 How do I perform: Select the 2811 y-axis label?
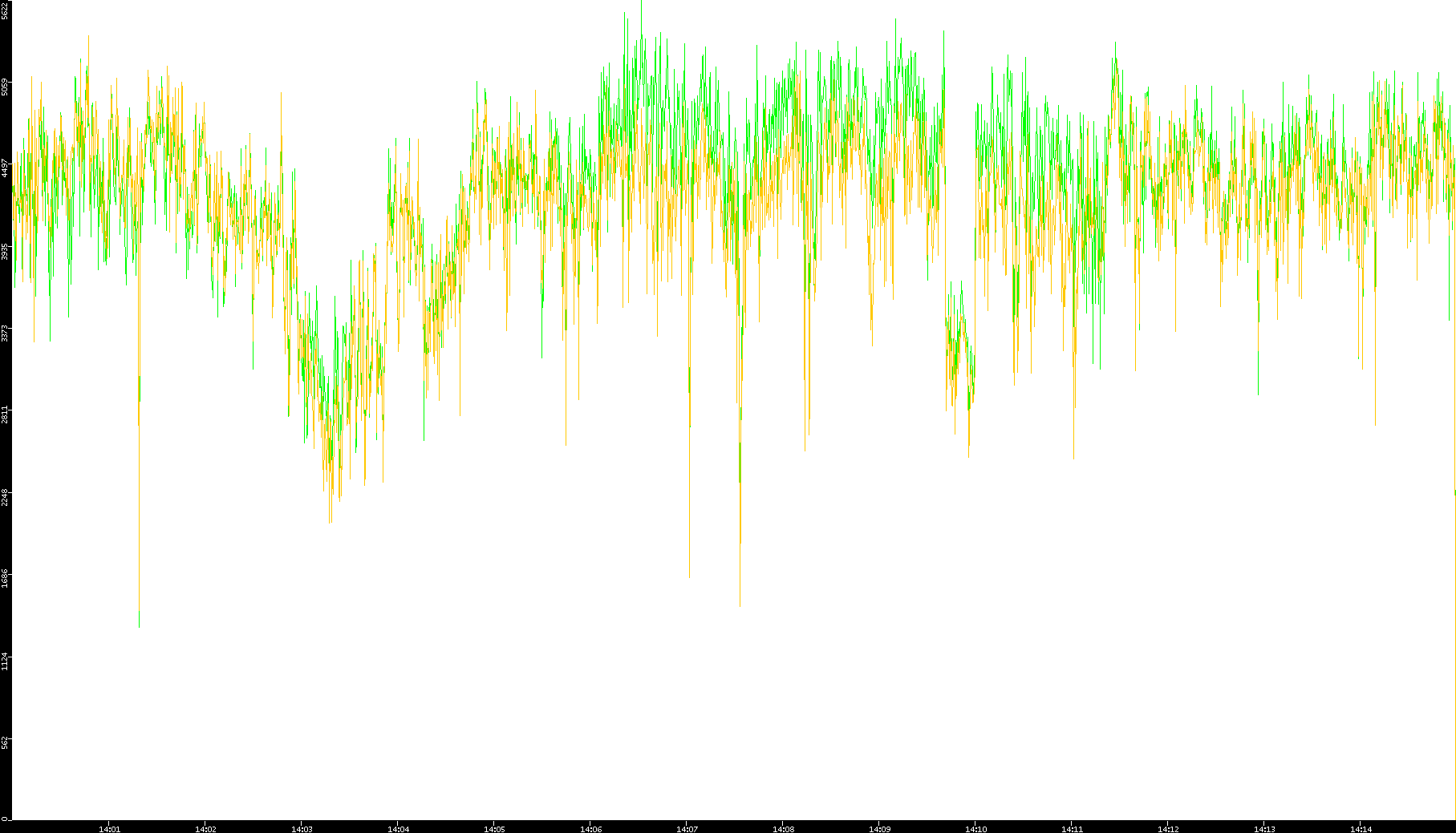(x=6, y=414)
